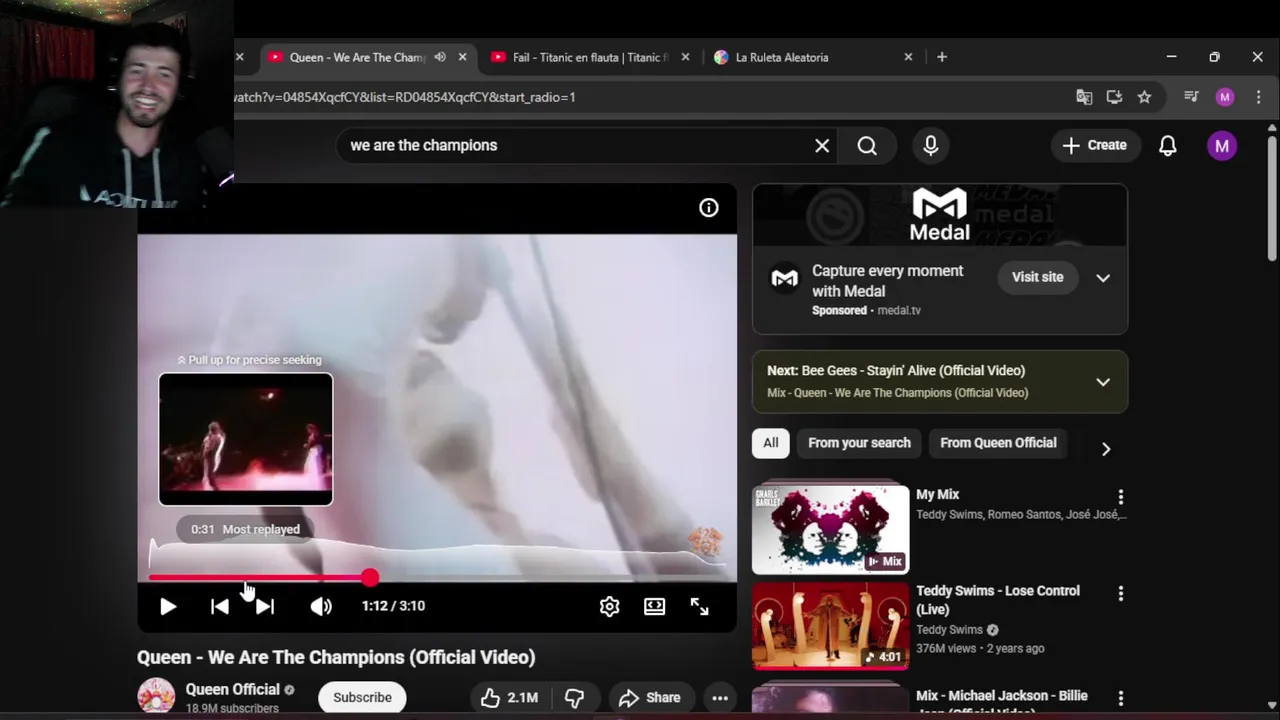Switch to theater mode

(654, 606)
